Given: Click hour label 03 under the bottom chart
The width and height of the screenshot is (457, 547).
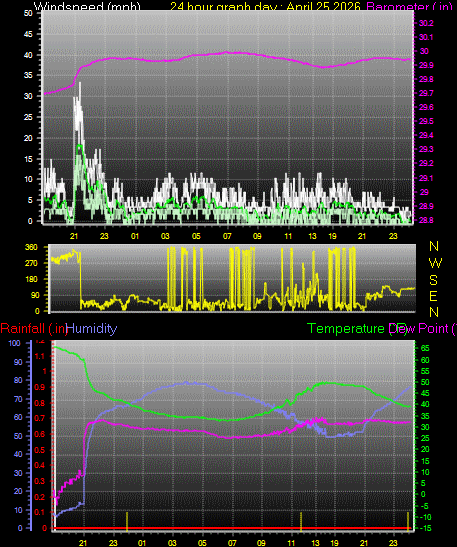Looking at the screenshot, I should pos(172,543).
